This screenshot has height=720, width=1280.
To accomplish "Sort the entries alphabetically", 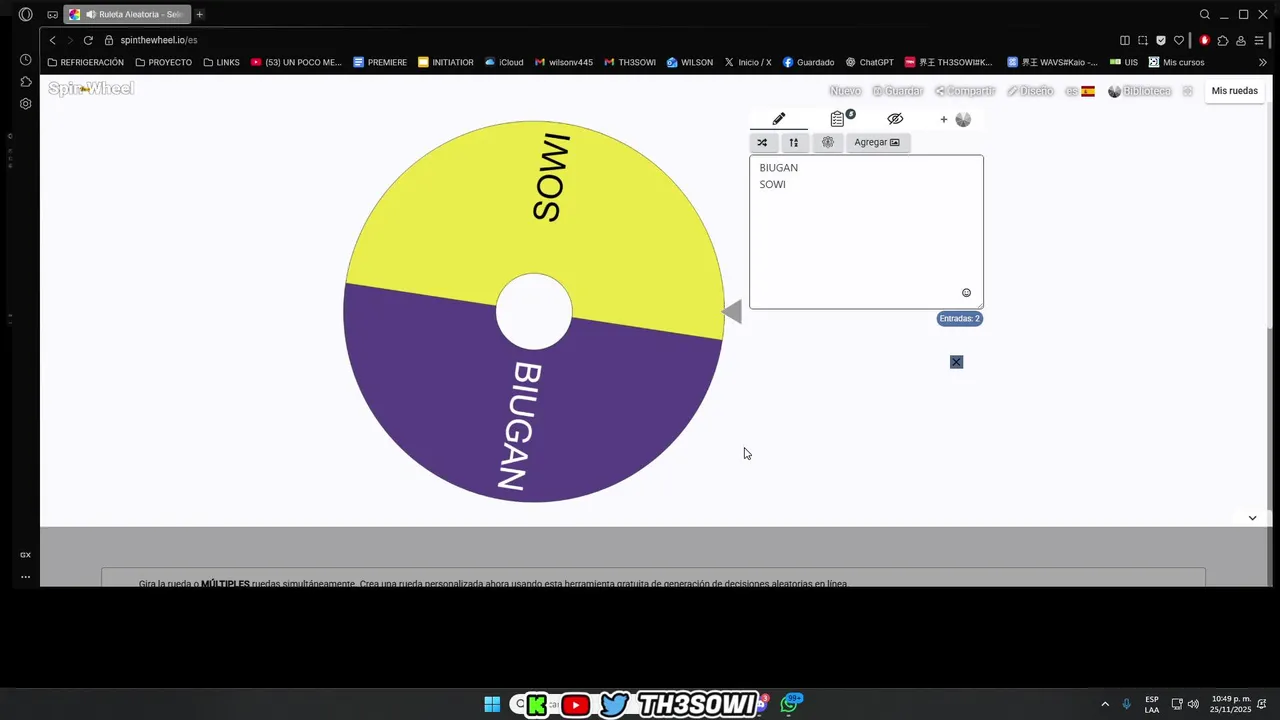I will point(794,142).
